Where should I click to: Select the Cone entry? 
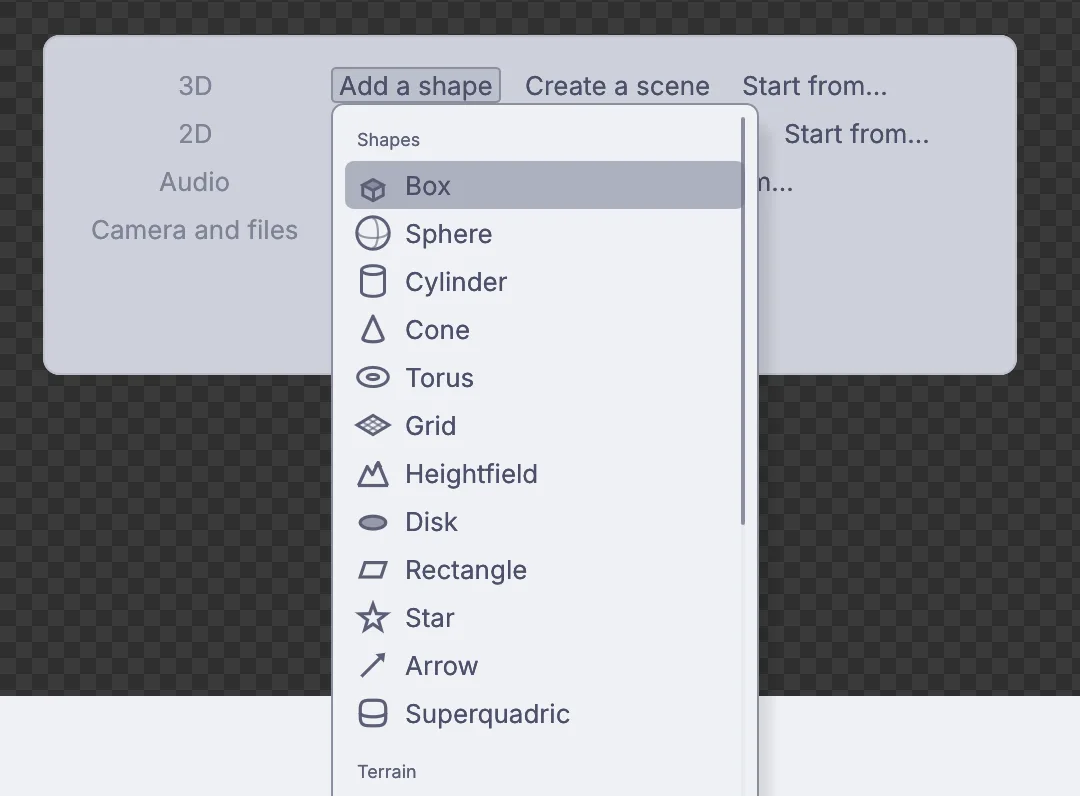pos(544,330)
